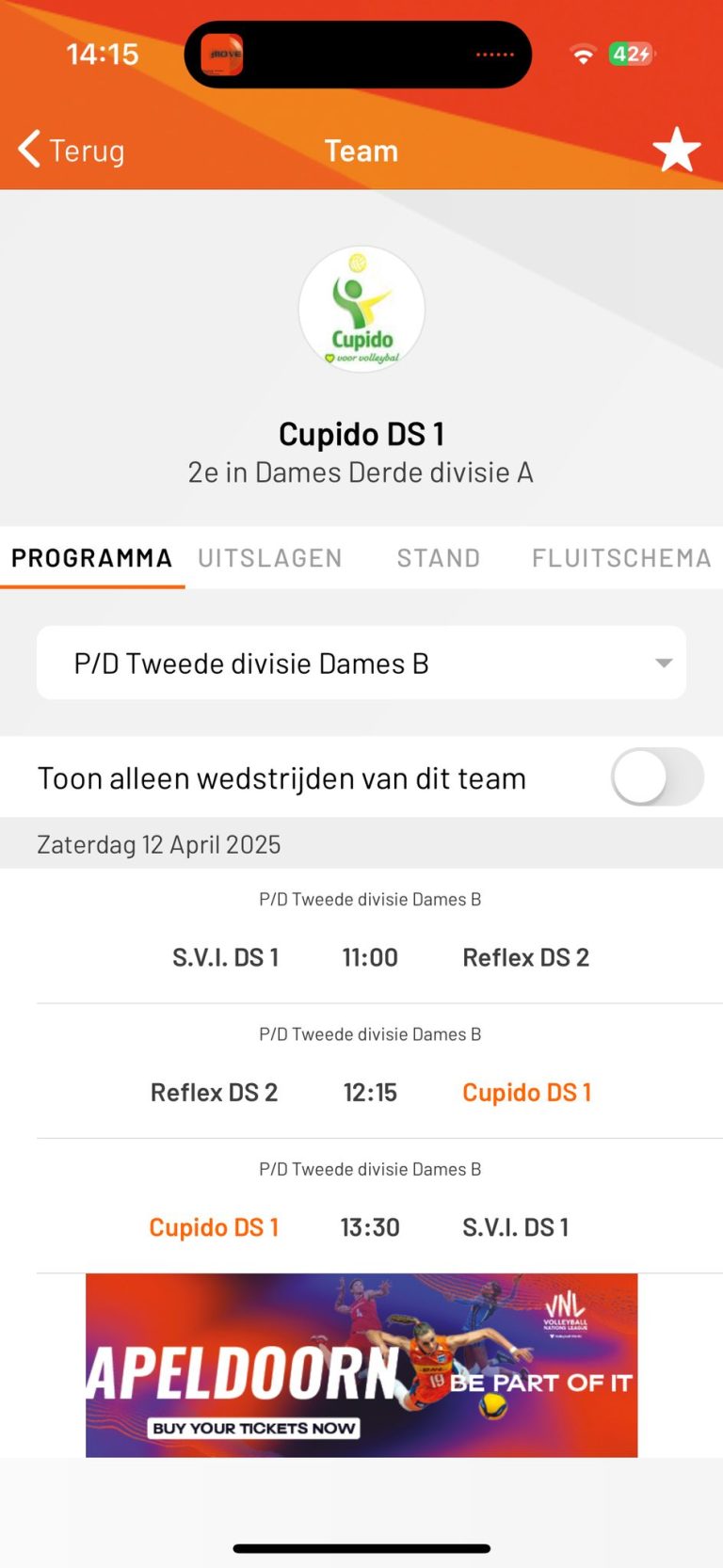This screenshot has height=1568, width=723.
Task: Tap the app icon in Dynamic Island
Action: (222, 55)
